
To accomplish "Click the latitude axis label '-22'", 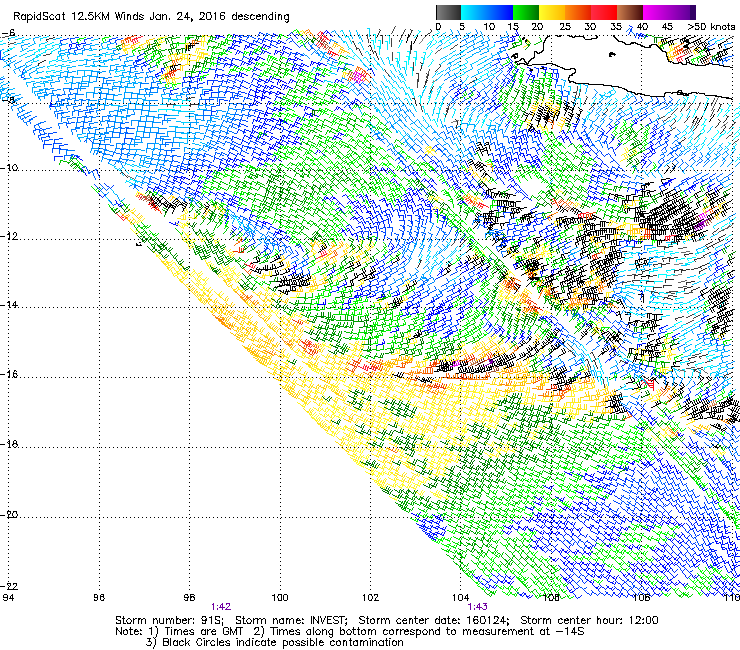I will click(x=9, y=586).
